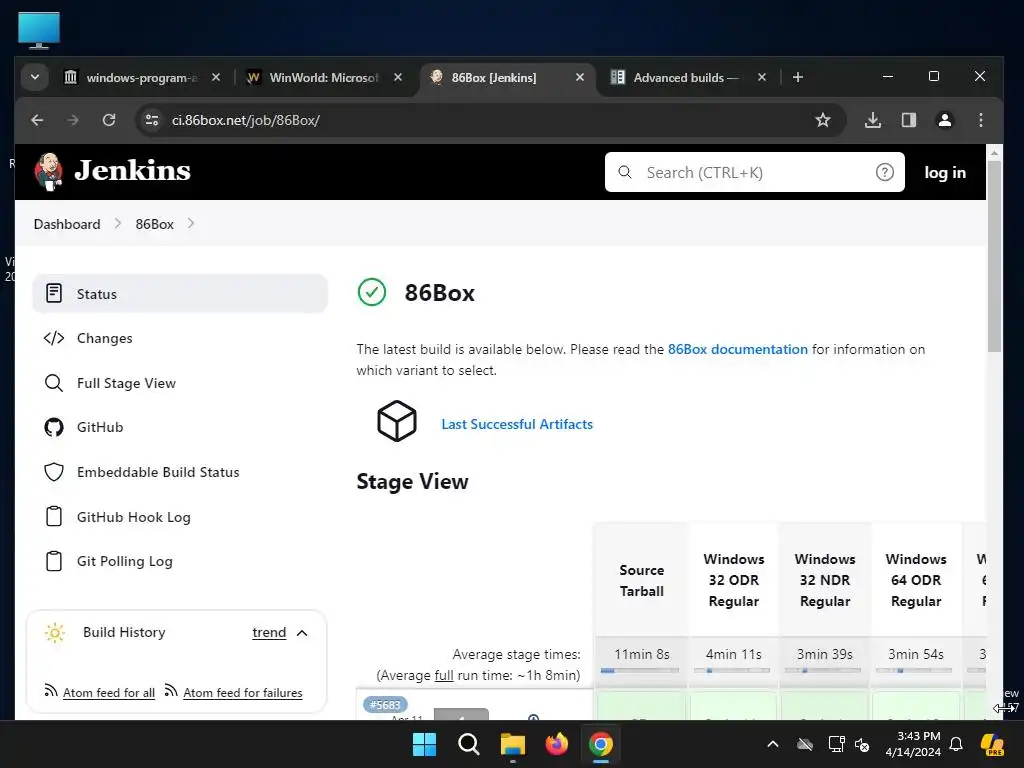Go to Dashboard breadcrumb
Viewport: 1024px width, 768px height.
point(67,224)
